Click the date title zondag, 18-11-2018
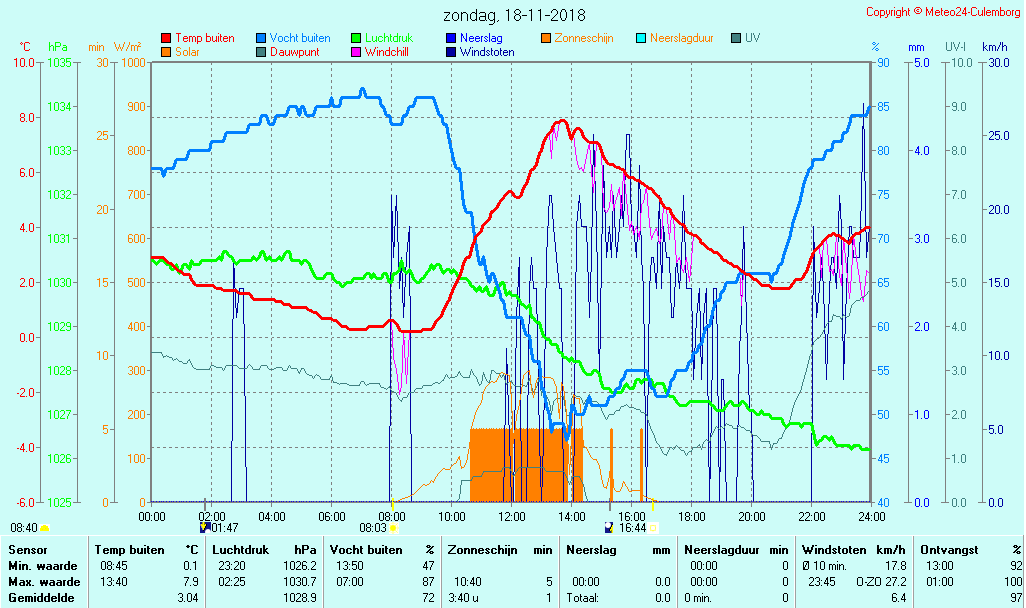This screenshot has height=608, width=1026. [514, 15]
